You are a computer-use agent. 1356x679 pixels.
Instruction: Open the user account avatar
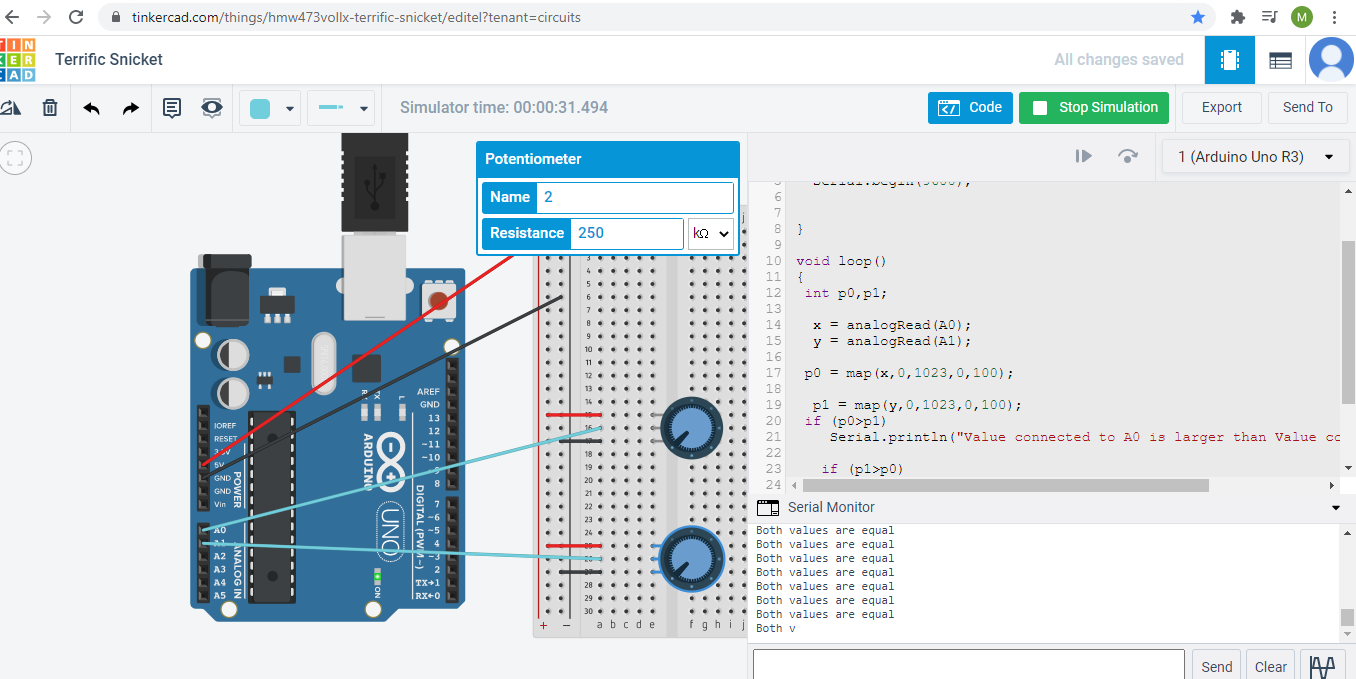(x=1331, y=60)
